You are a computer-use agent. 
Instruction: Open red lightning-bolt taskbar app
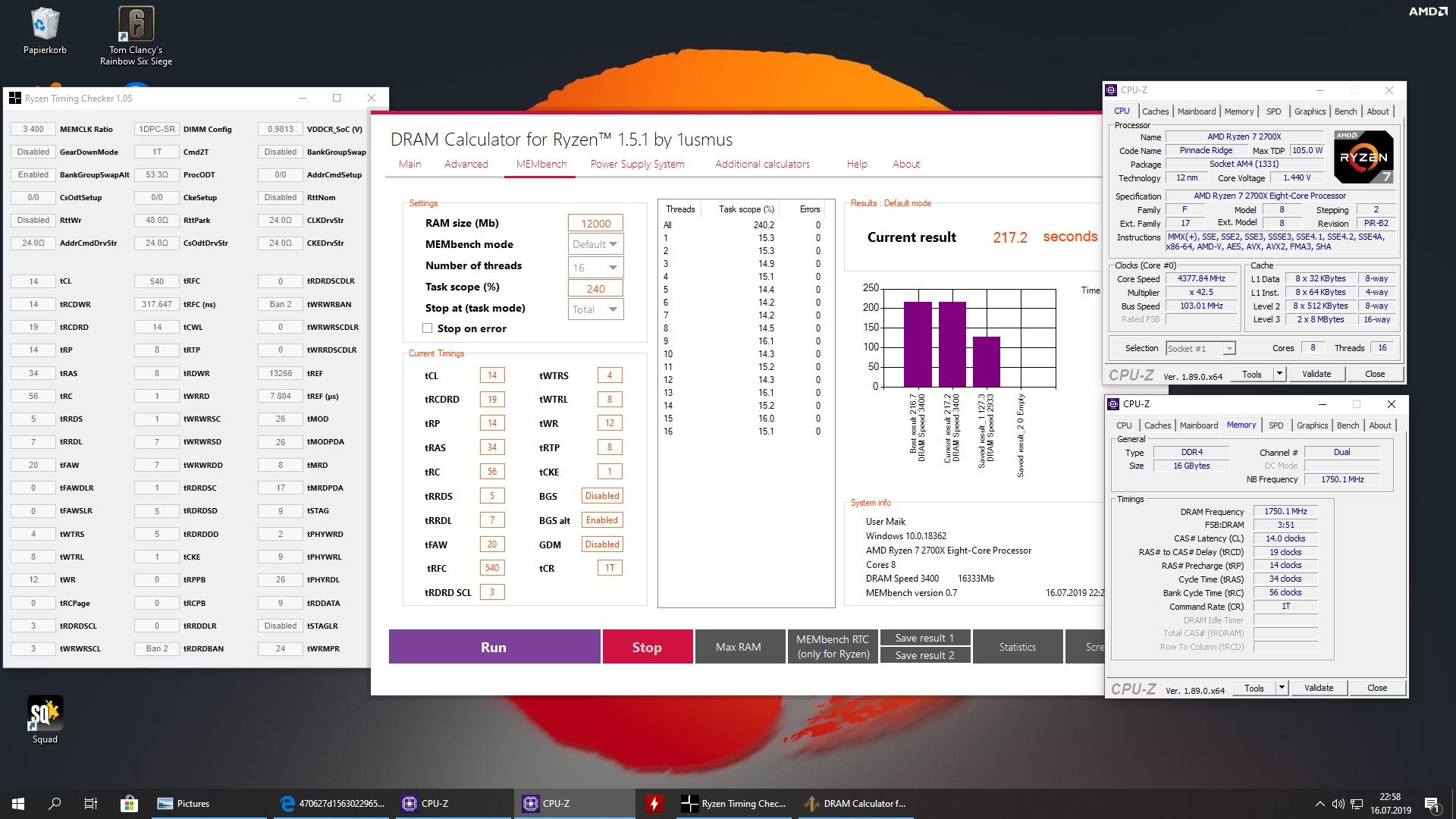[654, 804]
